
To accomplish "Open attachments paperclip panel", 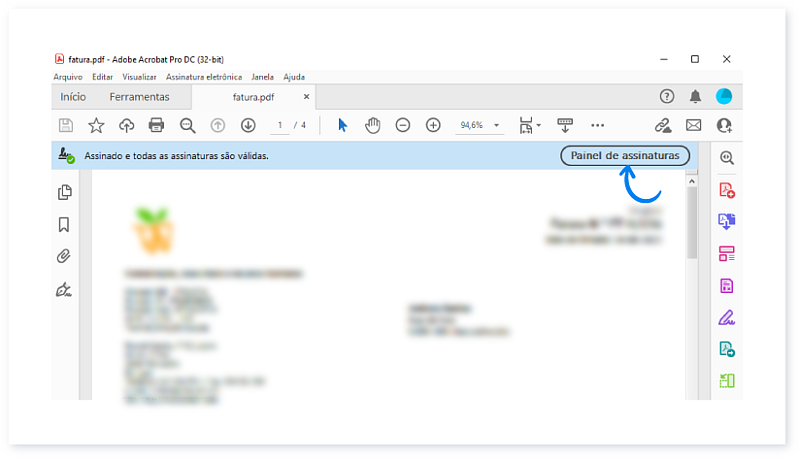I will point(65,257).
